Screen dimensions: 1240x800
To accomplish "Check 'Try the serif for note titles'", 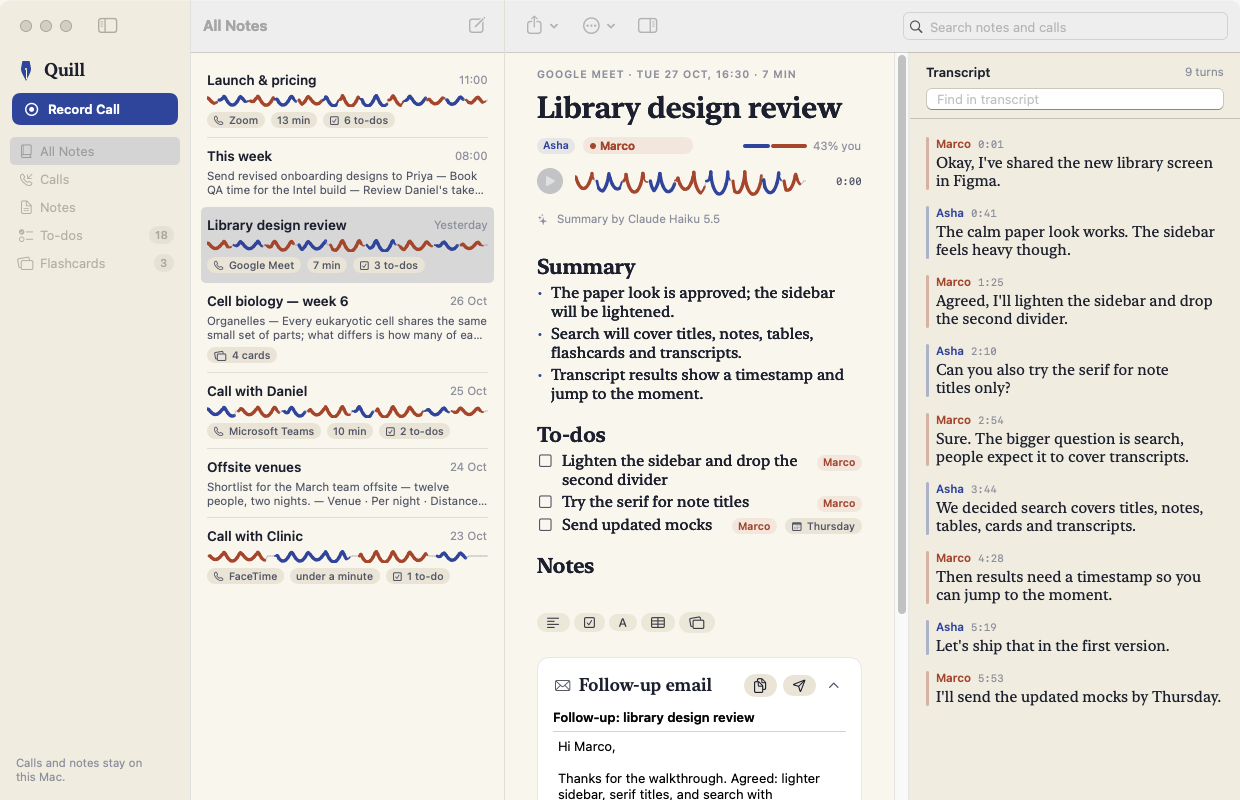I will [x=545, y=502].
